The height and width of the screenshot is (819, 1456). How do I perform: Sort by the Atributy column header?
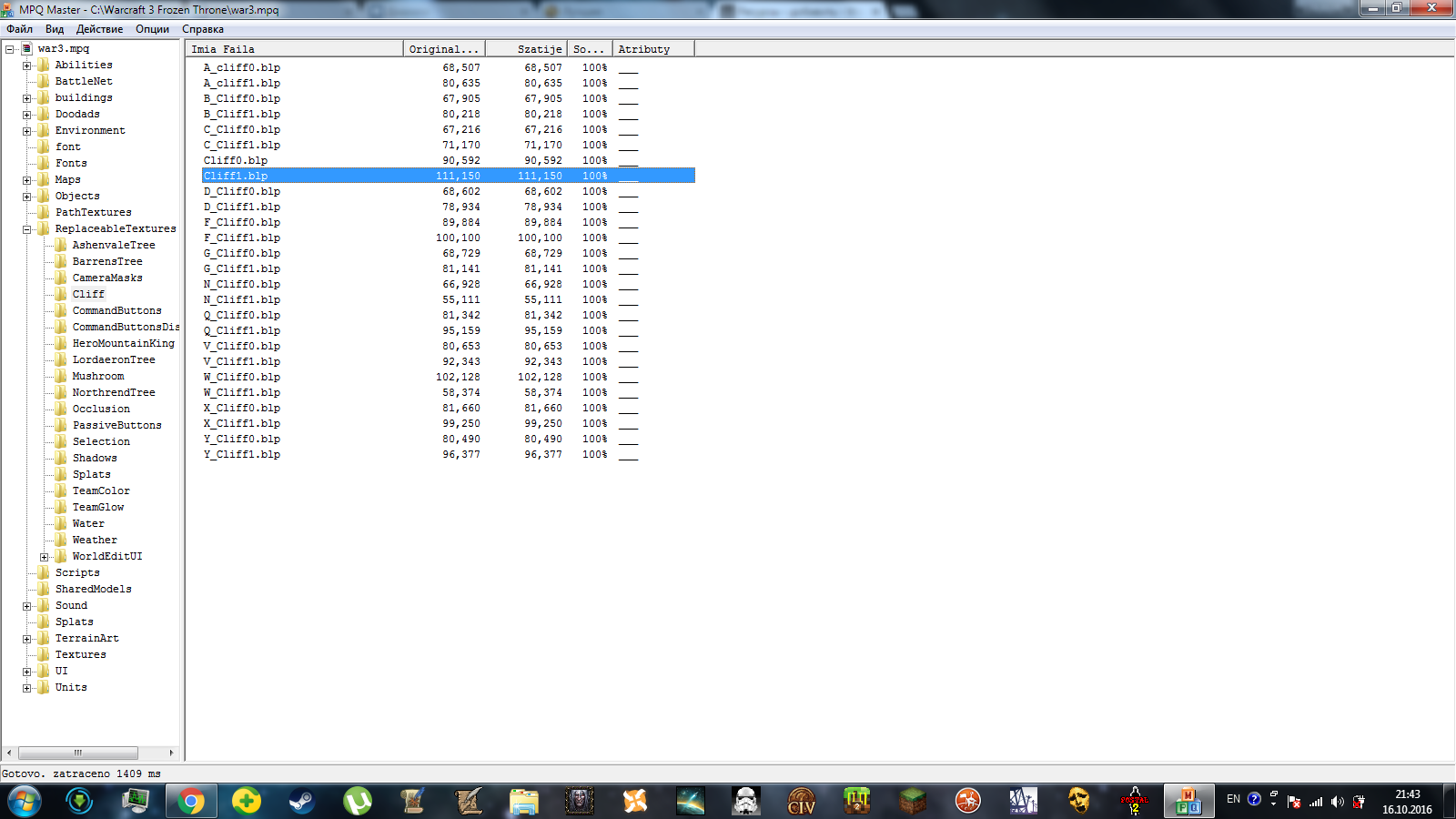click(x=653, y=49)
